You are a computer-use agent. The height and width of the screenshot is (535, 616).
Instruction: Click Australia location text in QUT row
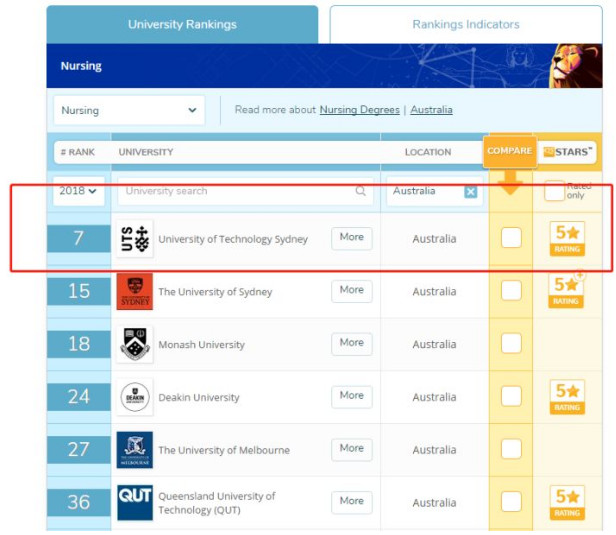click(434, 503)
